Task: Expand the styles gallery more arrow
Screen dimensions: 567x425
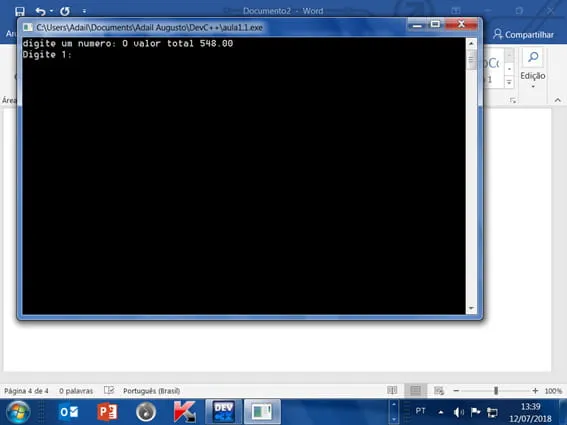Action: [509, 82]
